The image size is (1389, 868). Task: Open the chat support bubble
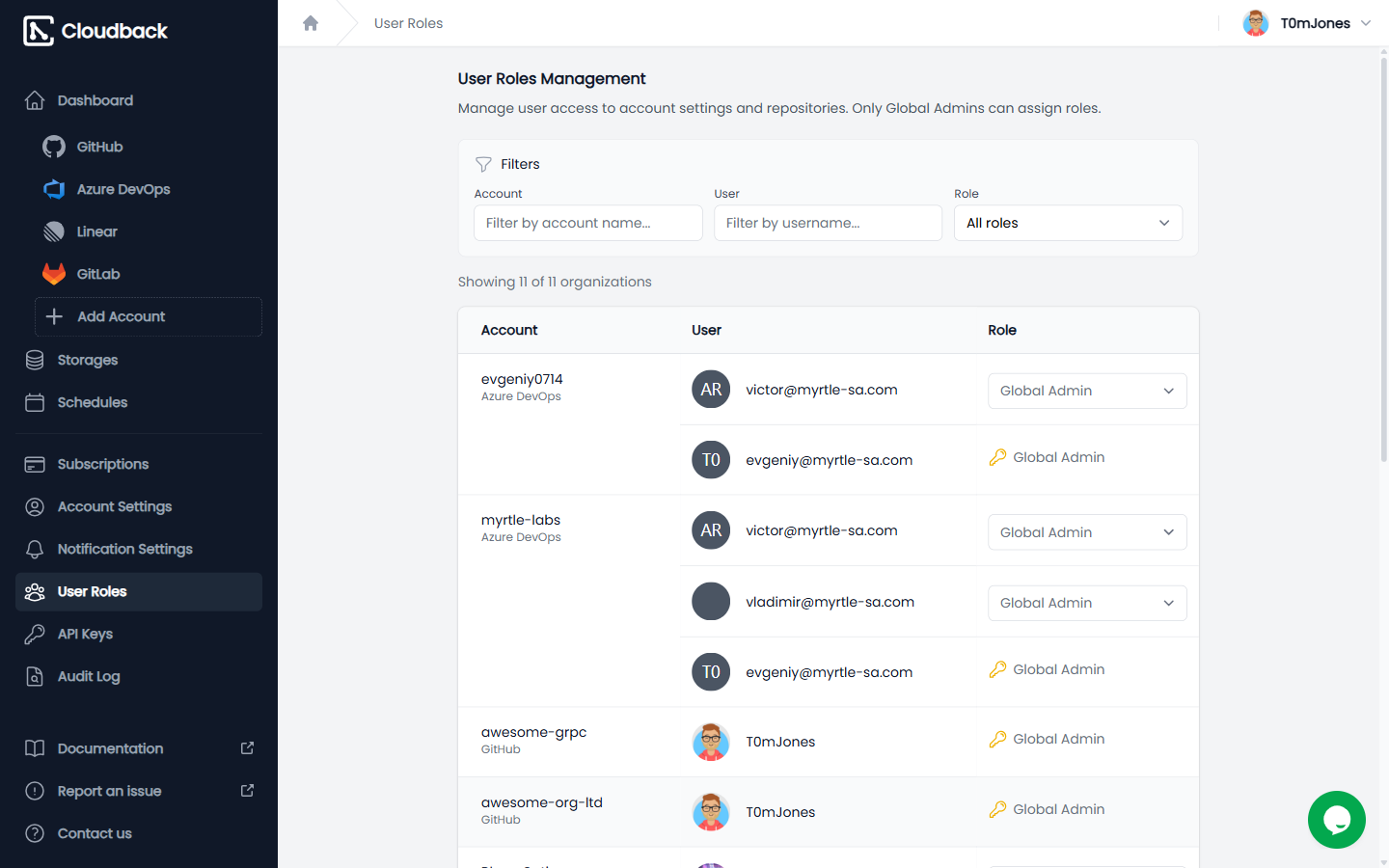pos(1337,820)
